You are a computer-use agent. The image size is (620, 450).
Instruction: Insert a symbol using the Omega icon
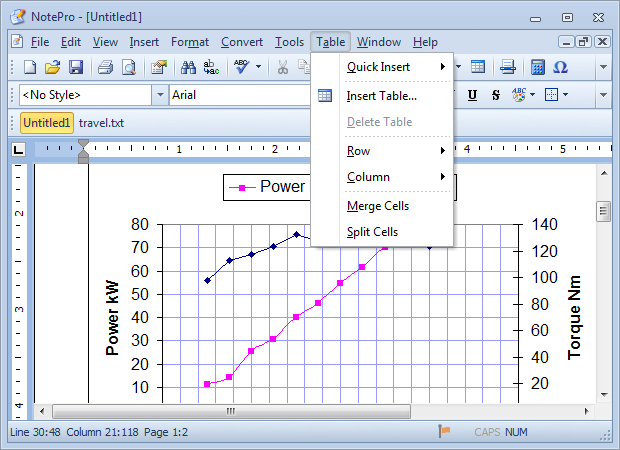[560, 67]
